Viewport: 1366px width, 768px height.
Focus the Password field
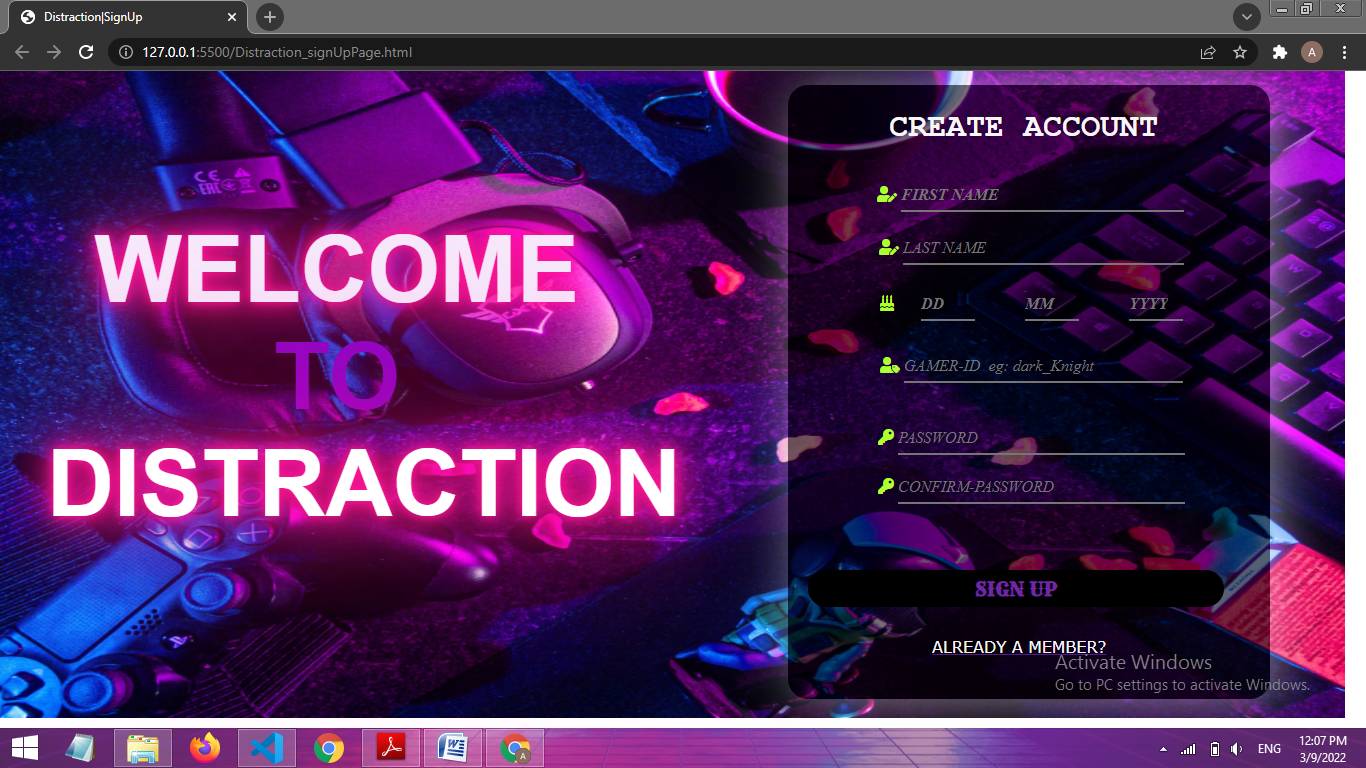[1041, 438]
